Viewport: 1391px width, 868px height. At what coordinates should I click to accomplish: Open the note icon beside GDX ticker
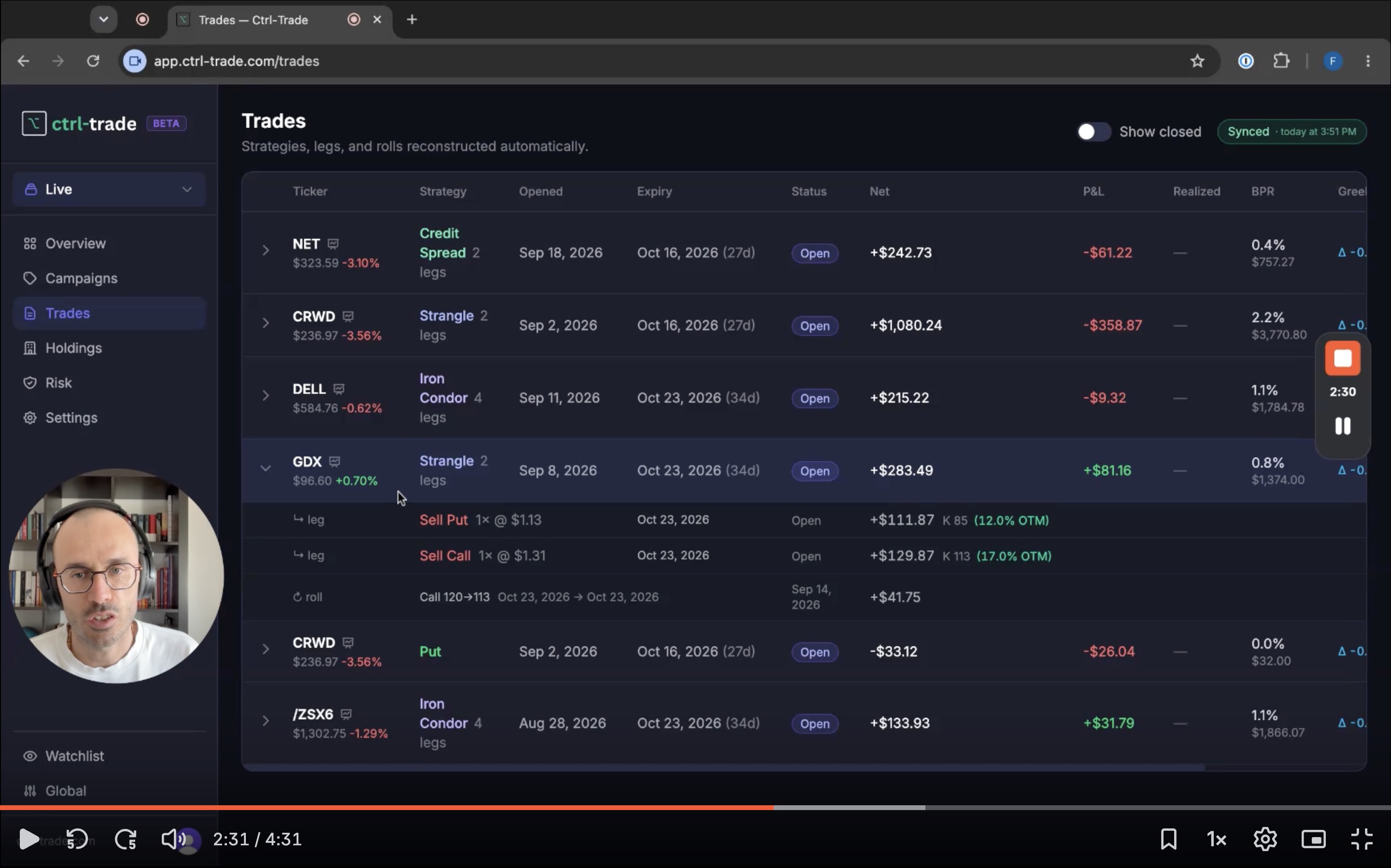[x=335, y=462]
